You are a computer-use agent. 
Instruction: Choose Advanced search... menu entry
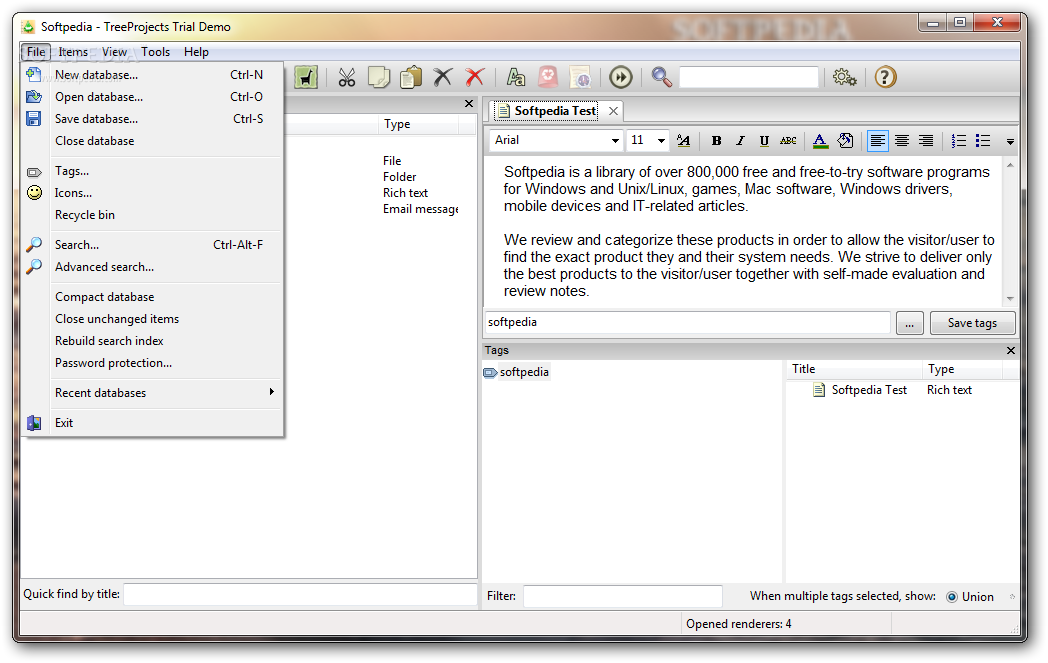[x=153, y=267]
